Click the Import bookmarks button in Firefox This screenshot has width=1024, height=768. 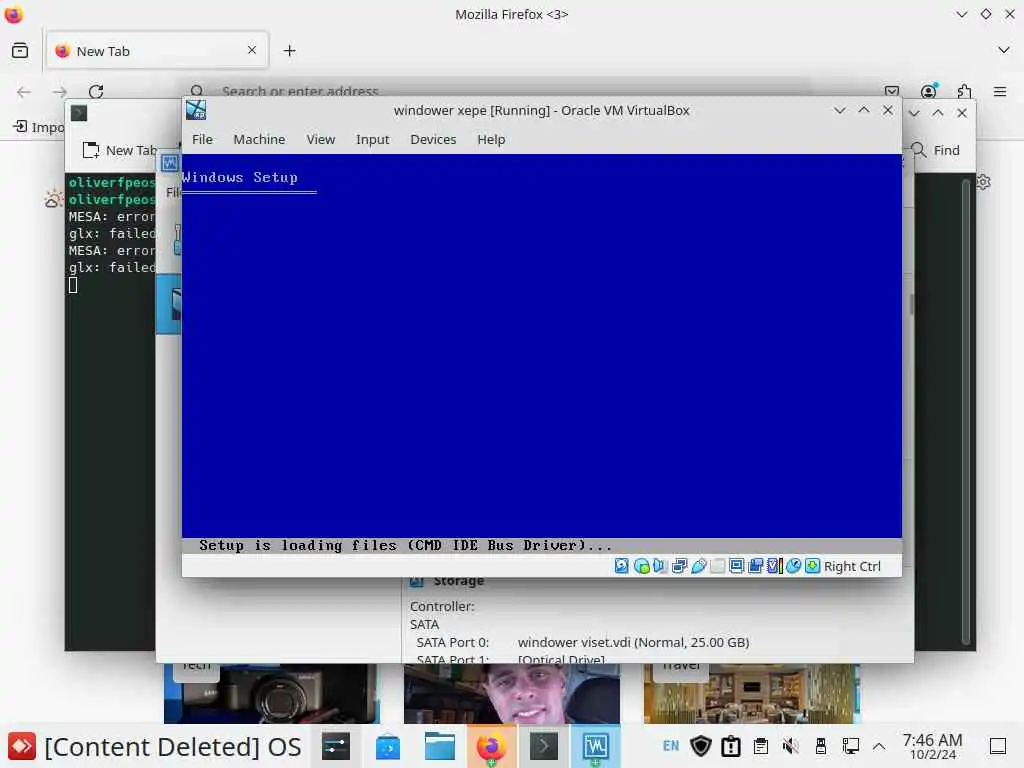39,127
